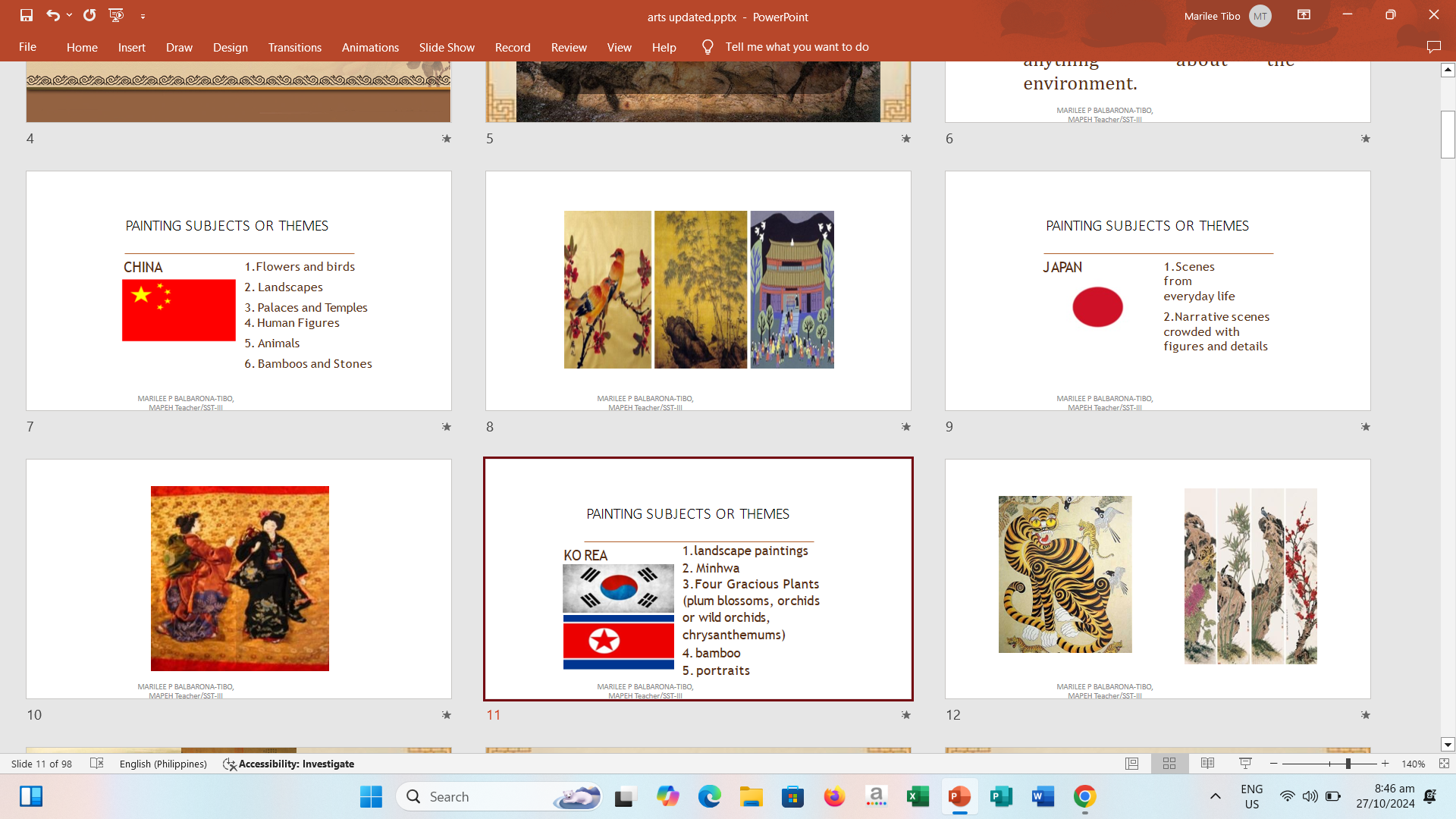
Task: Start presentation from beginning icon
Action: (116, 15)
